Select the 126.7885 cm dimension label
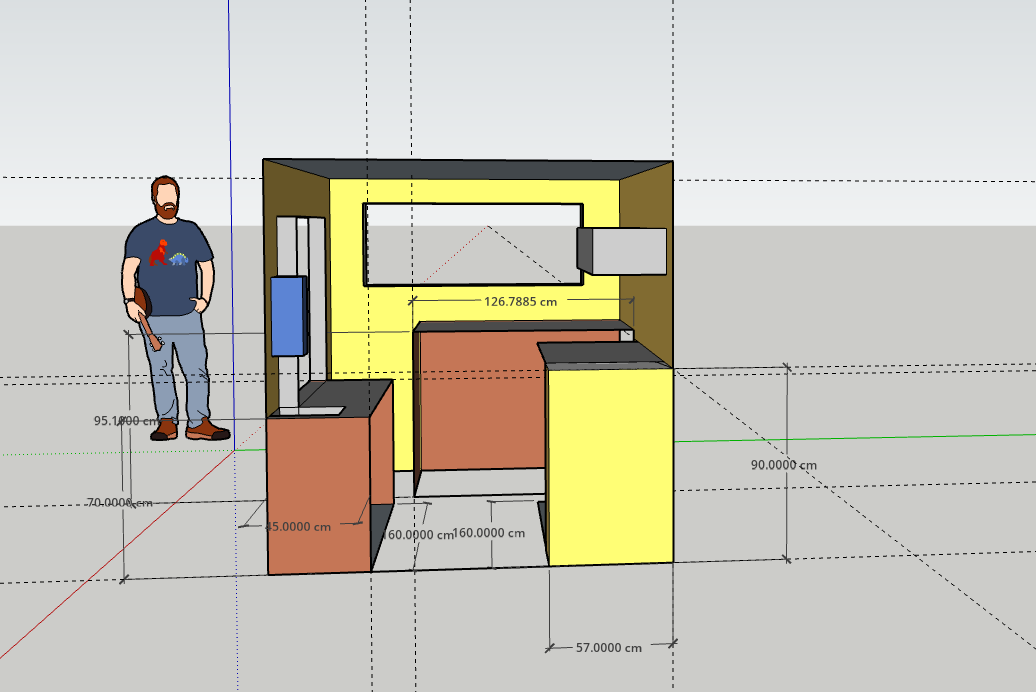The image size is (1036, 692). tap(520, 301)
